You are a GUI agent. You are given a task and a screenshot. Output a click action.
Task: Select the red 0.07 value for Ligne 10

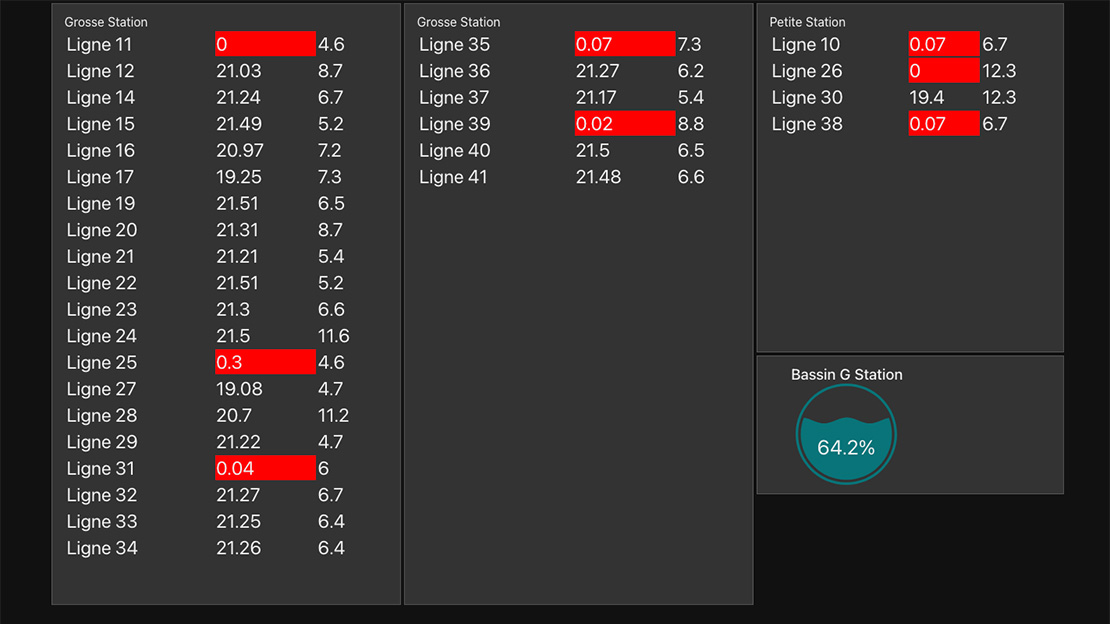point(943,44)
